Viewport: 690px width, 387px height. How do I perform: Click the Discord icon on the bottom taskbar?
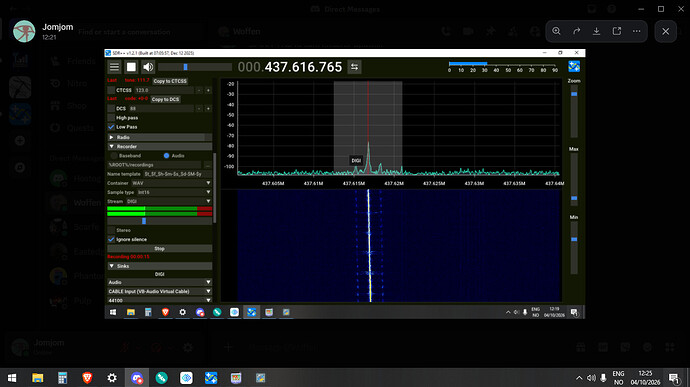point(137,378)
